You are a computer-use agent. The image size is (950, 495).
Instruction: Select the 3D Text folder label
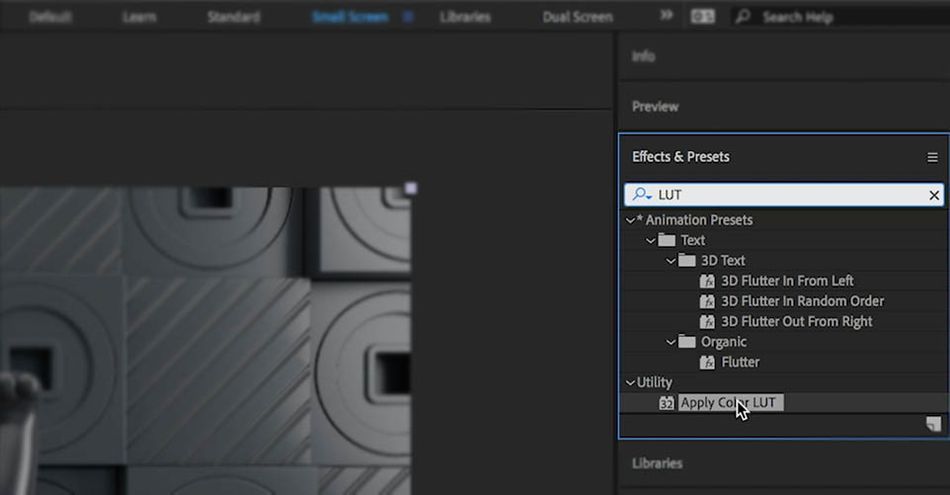coord(723,261)
